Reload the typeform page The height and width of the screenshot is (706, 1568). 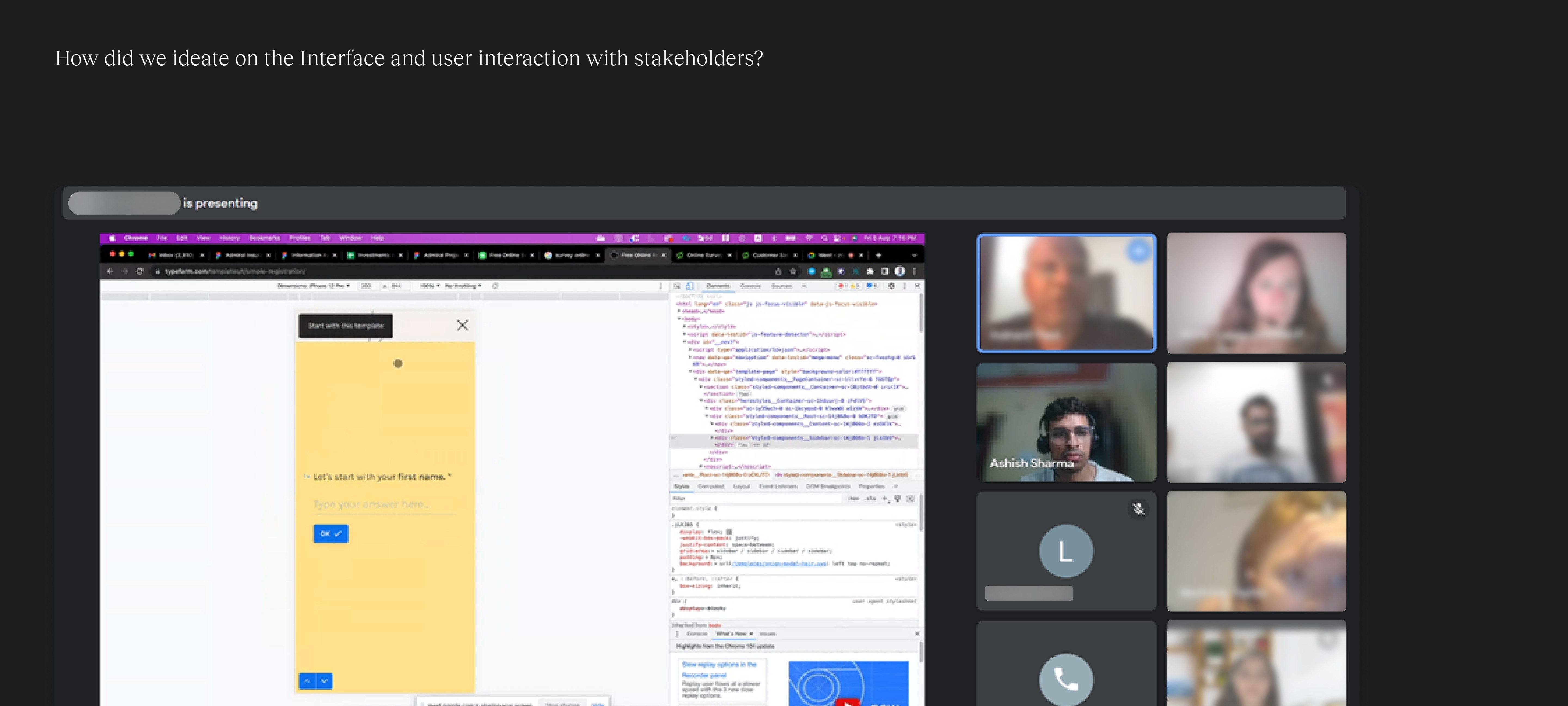point(139,272)
